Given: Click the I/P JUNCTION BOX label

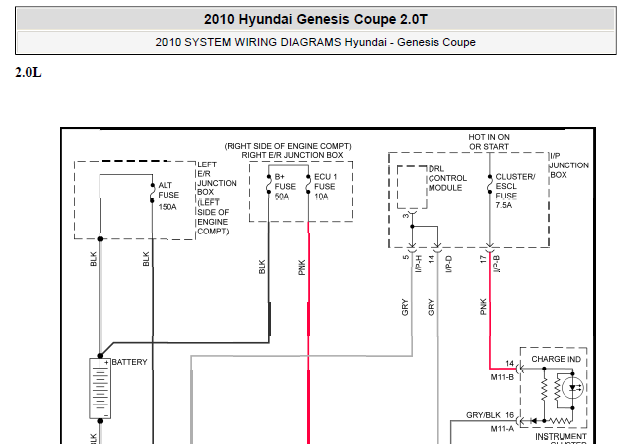Looking at the screenshot, I should (x=569, y=165).
